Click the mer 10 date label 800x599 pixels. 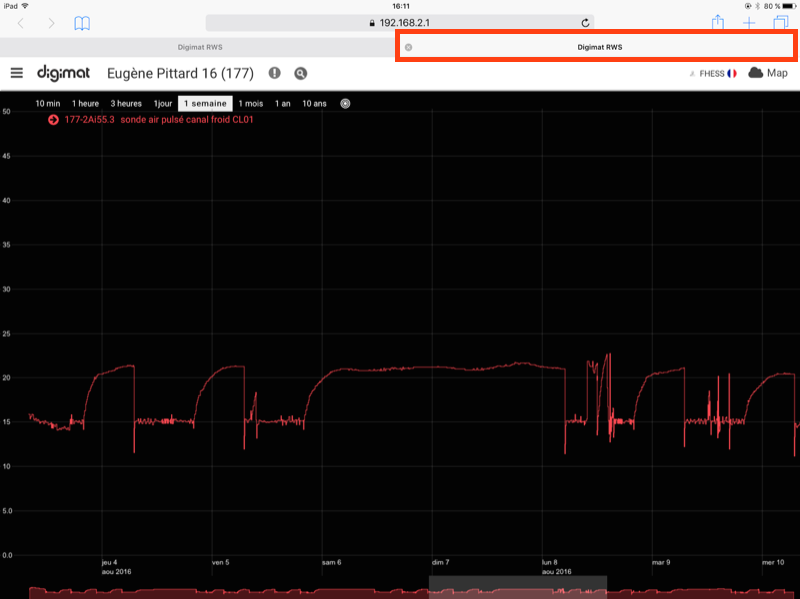[x=773, y=562]
